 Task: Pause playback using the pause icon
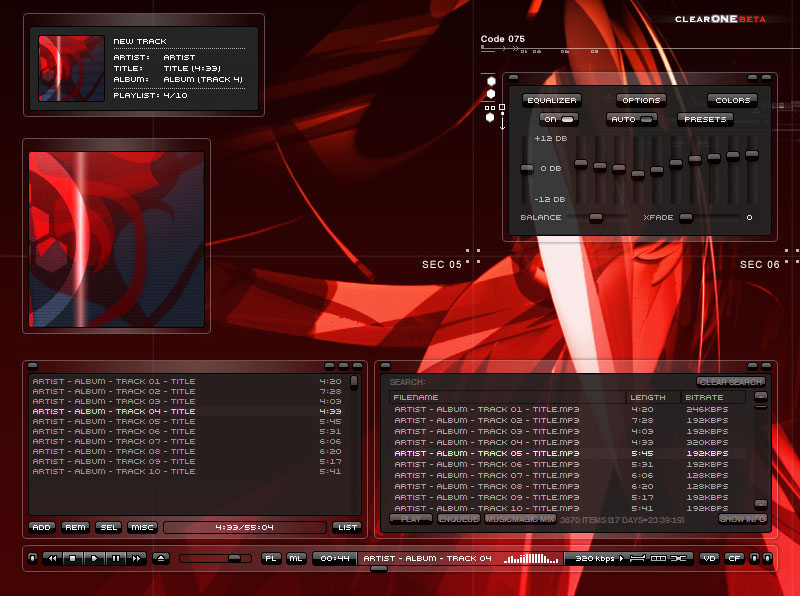pyautogui.click(x=116, y=558)
